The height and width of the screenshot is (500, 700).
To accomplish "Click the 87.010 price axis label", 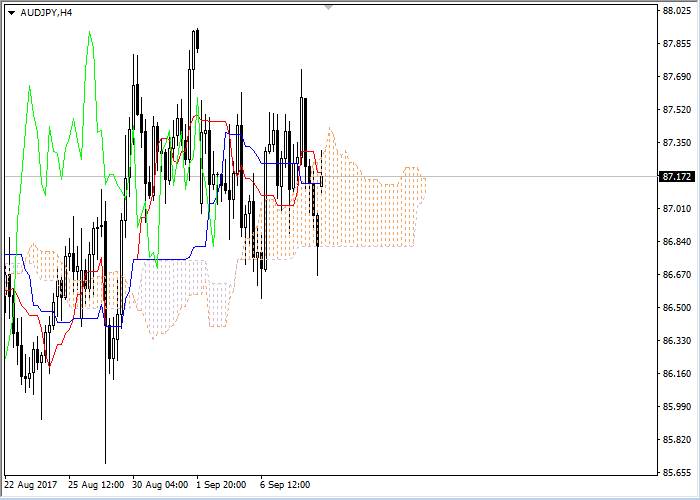I will click(x=677, y=209).
